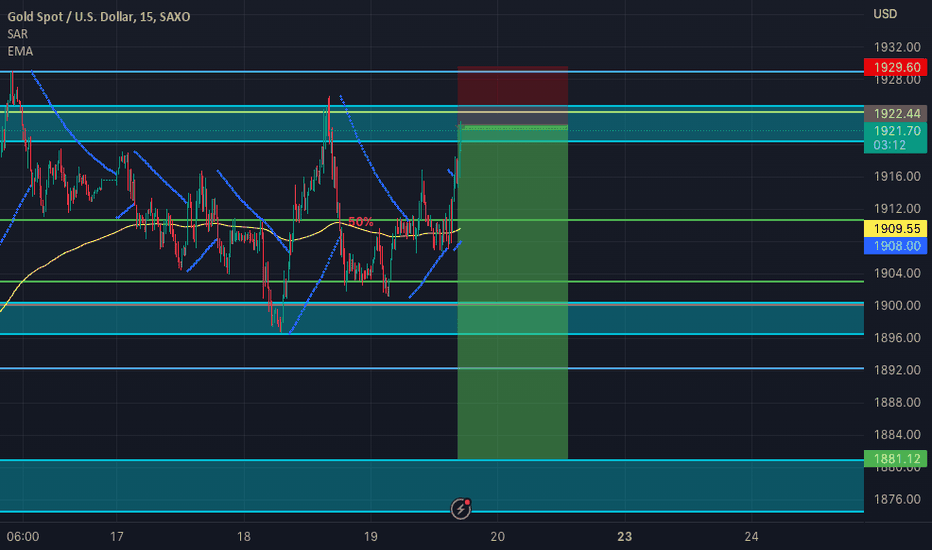Image resolution: width=932 pixels, height=550 pixels.
Task: Click the 1916.00 price scale value
Action: pyautogui.click(x=897, y=176)
